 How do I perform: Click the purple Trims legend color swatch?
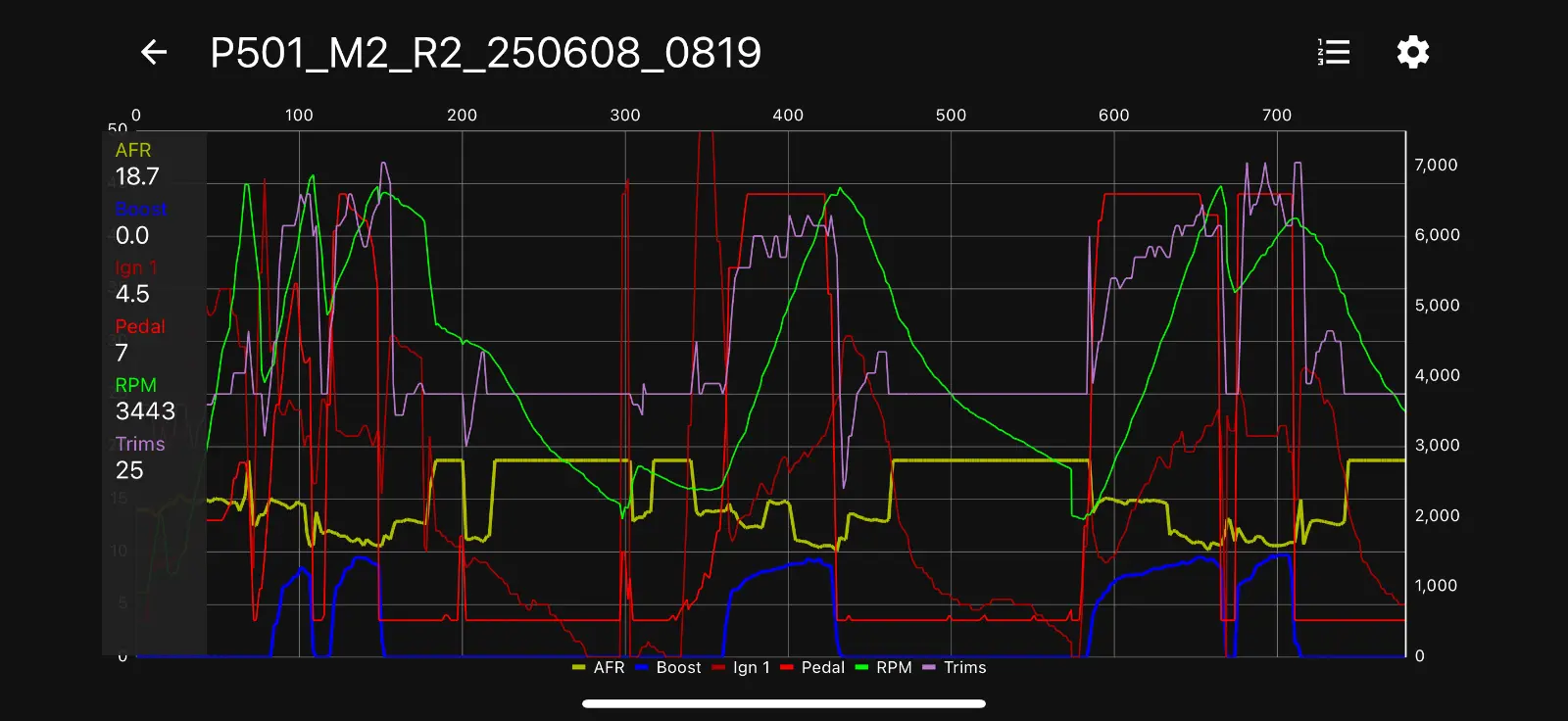[929, 668]
